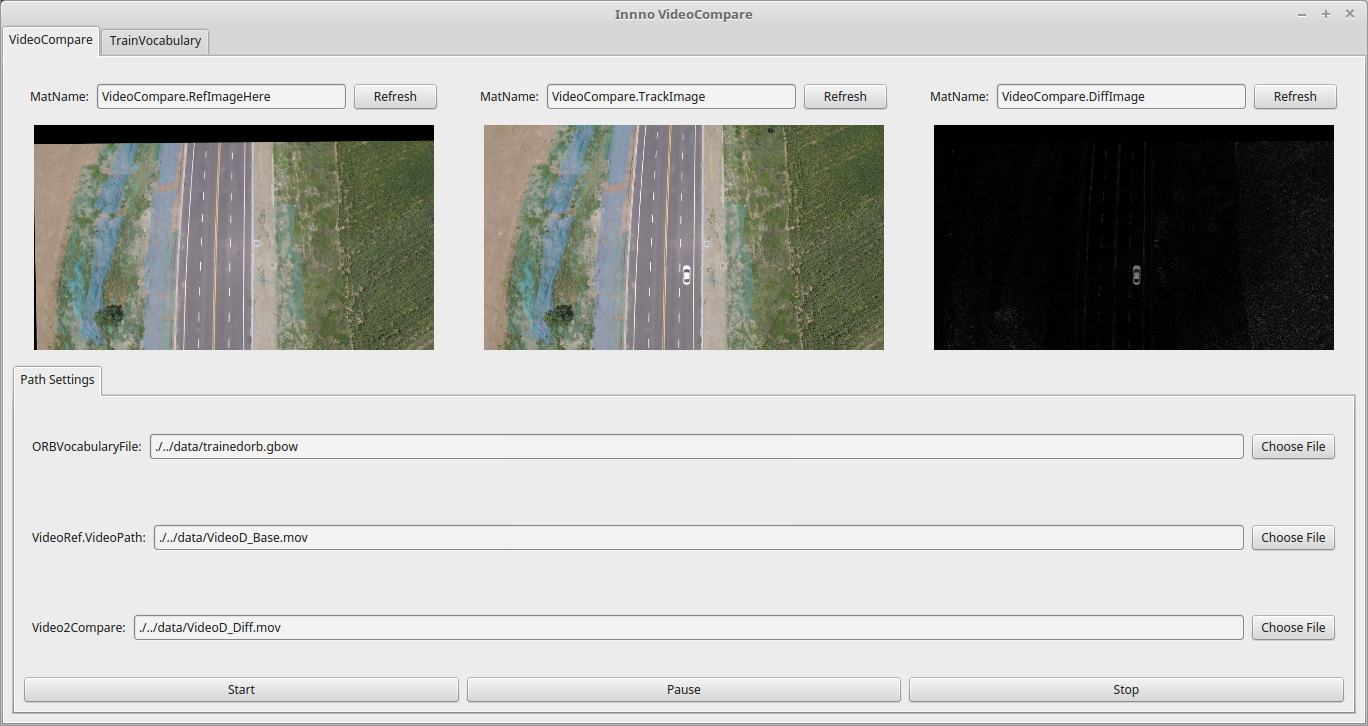Click the ORBVocabularyFile path field
Viewport: 1368px width, 726px height.
pyautogui.click(x=697, y=447)
